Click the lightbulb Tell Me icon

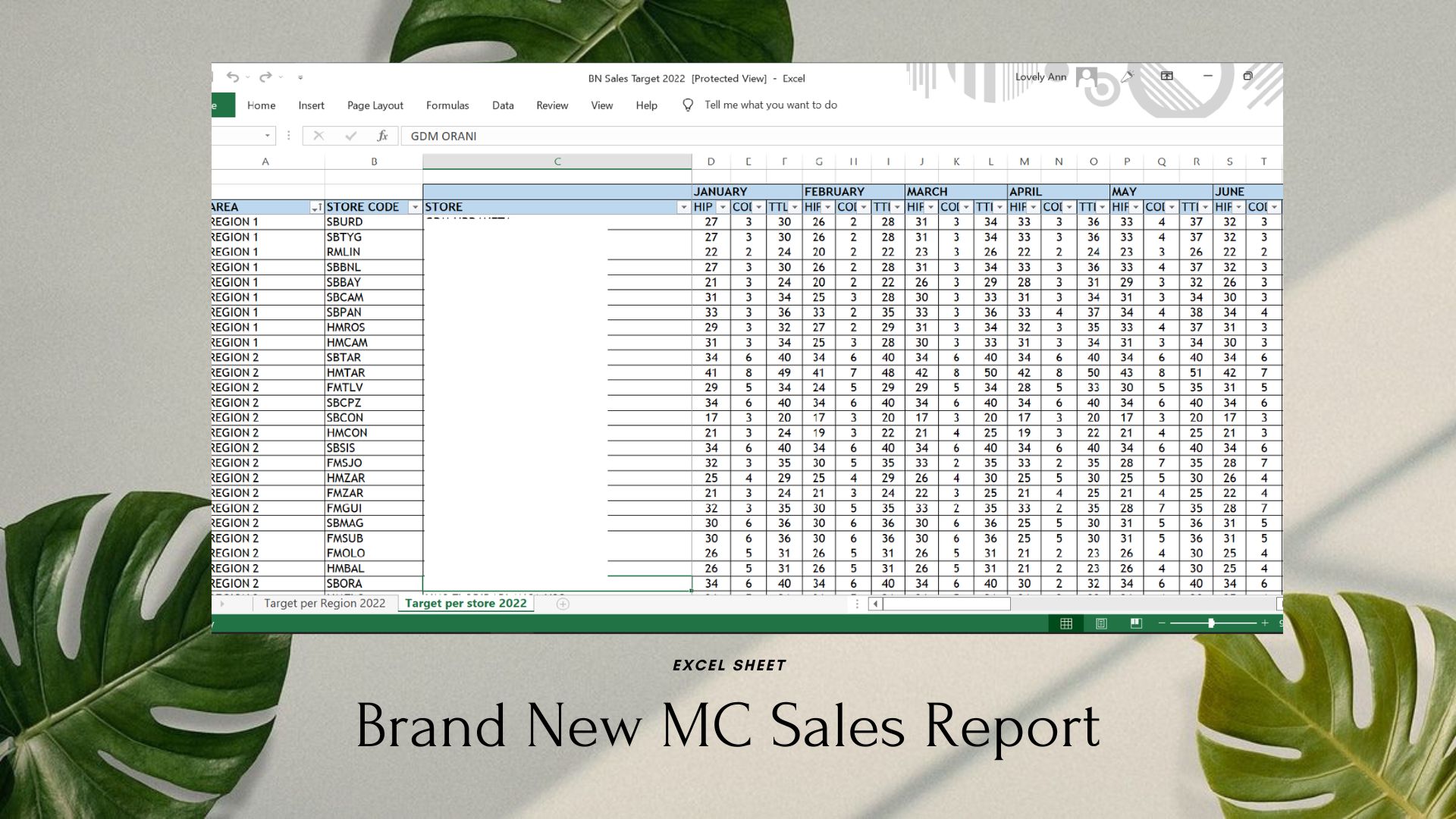[688, 105]
